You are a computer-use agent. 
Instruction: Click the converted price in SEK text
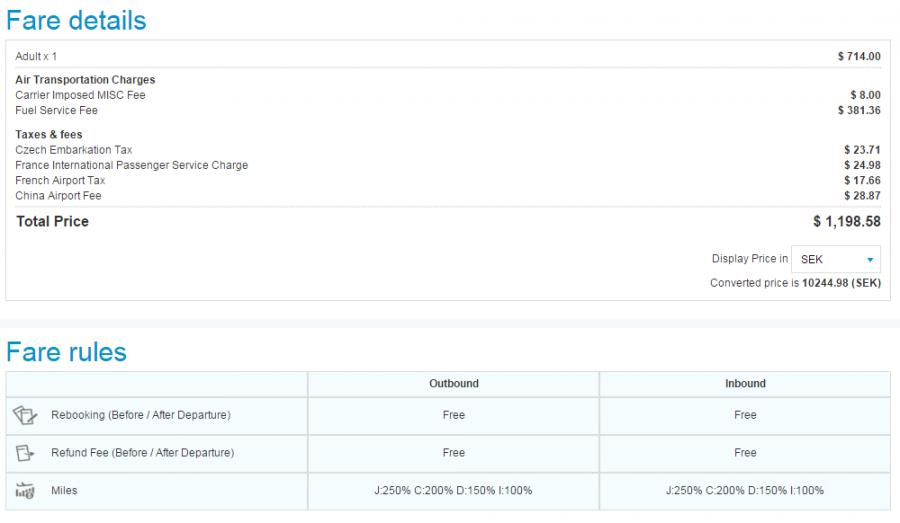795,283
